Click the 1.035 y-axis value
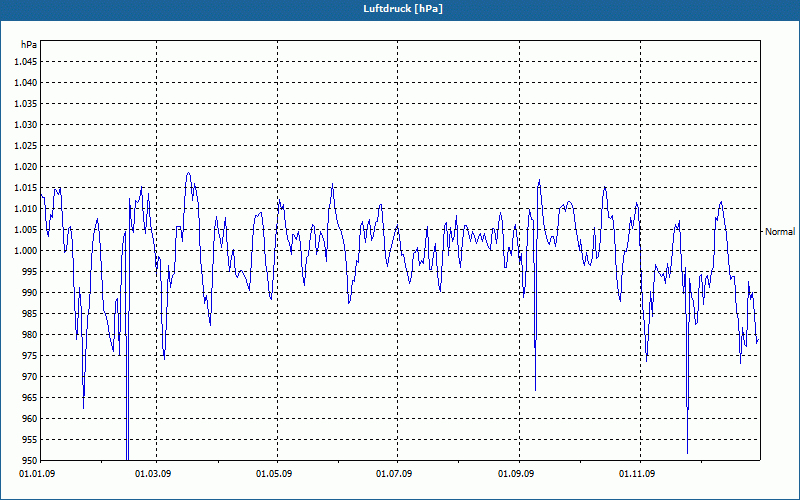800x500 pixels. coord(26,104)
